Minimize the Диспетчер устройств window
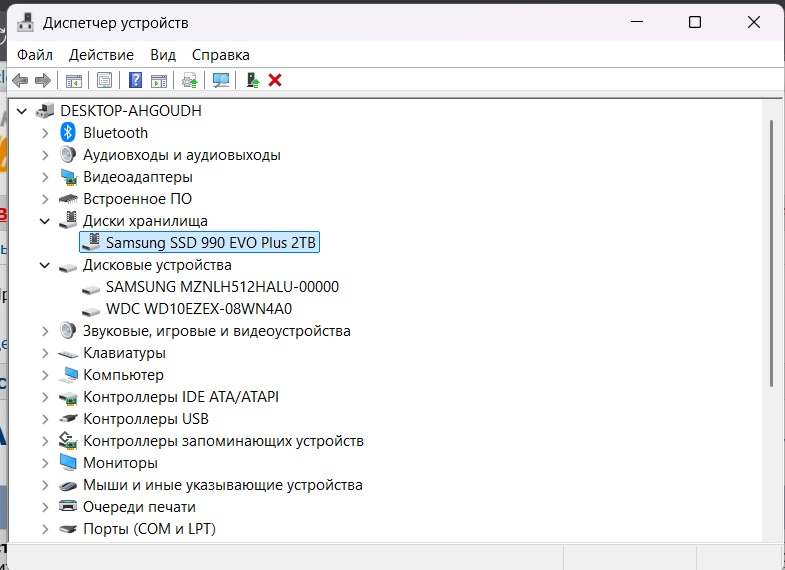 point(637,22)
